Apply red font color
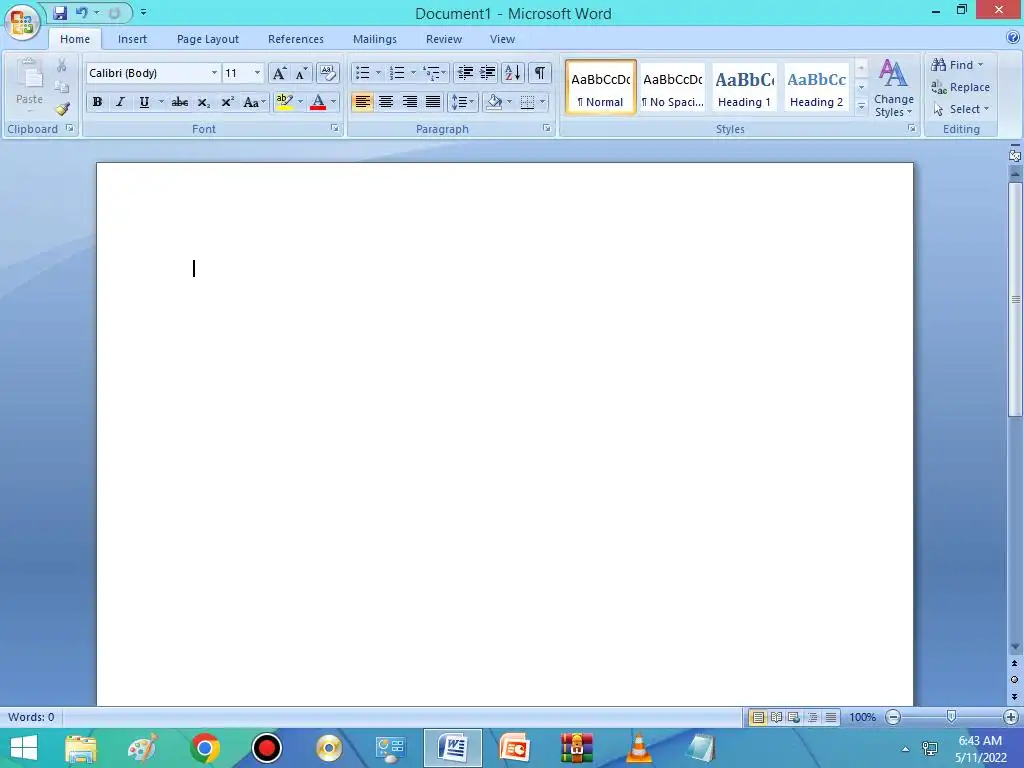This screenshot has height=768, width=1024. (318, 102)
